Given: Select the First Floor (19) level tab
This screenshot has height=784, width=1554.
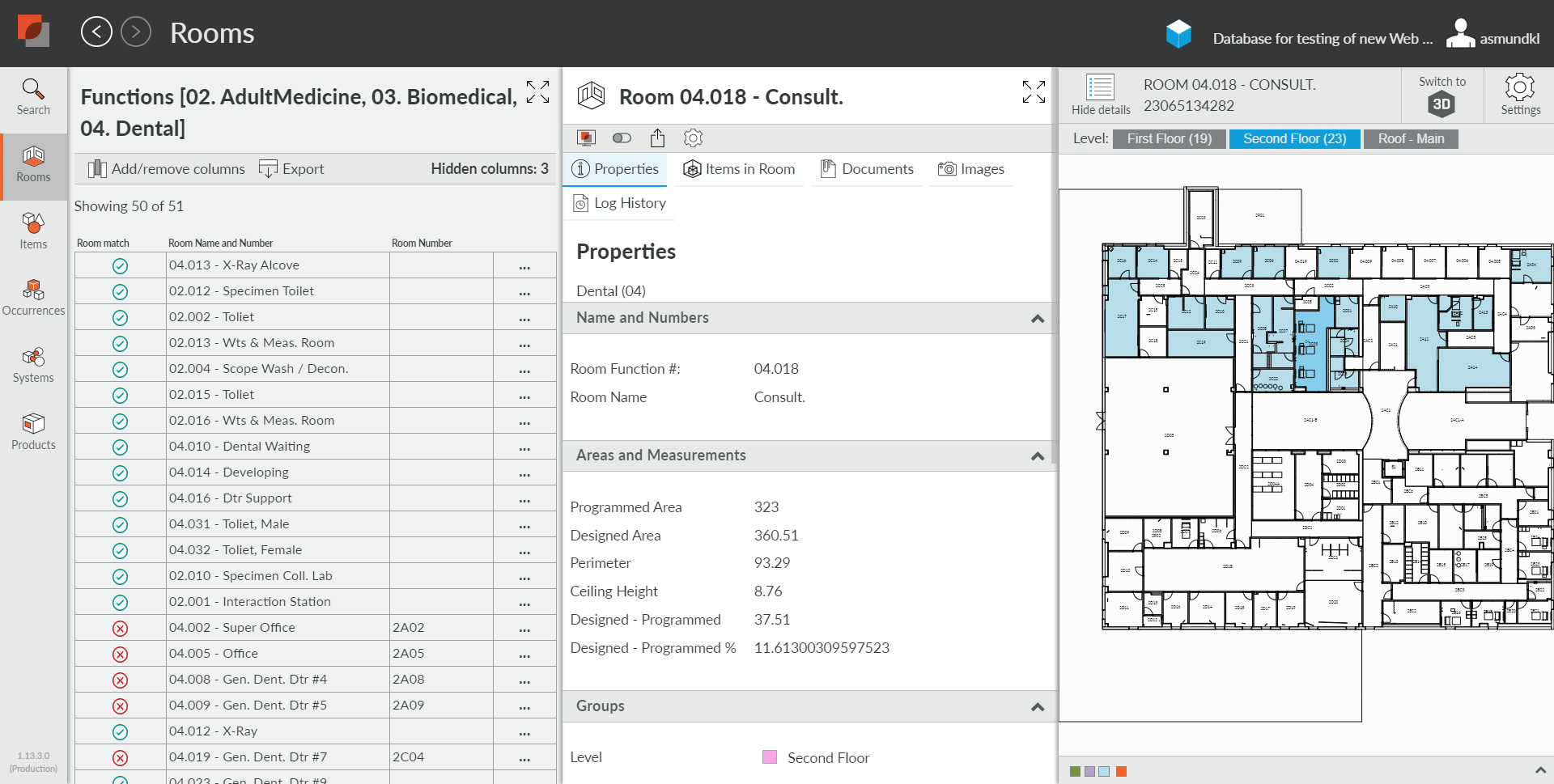Looking at the screenshot, I should [x=1169, y=139].
